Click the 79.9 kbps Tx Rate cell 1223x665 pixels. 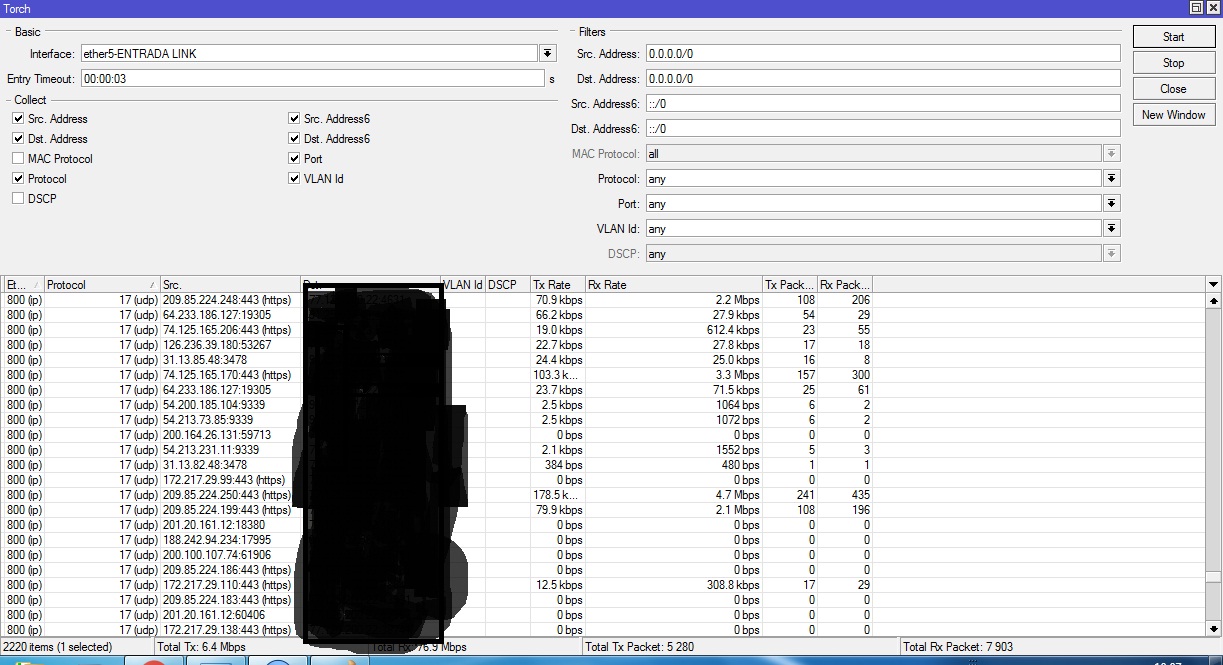[x=558, y=510]
